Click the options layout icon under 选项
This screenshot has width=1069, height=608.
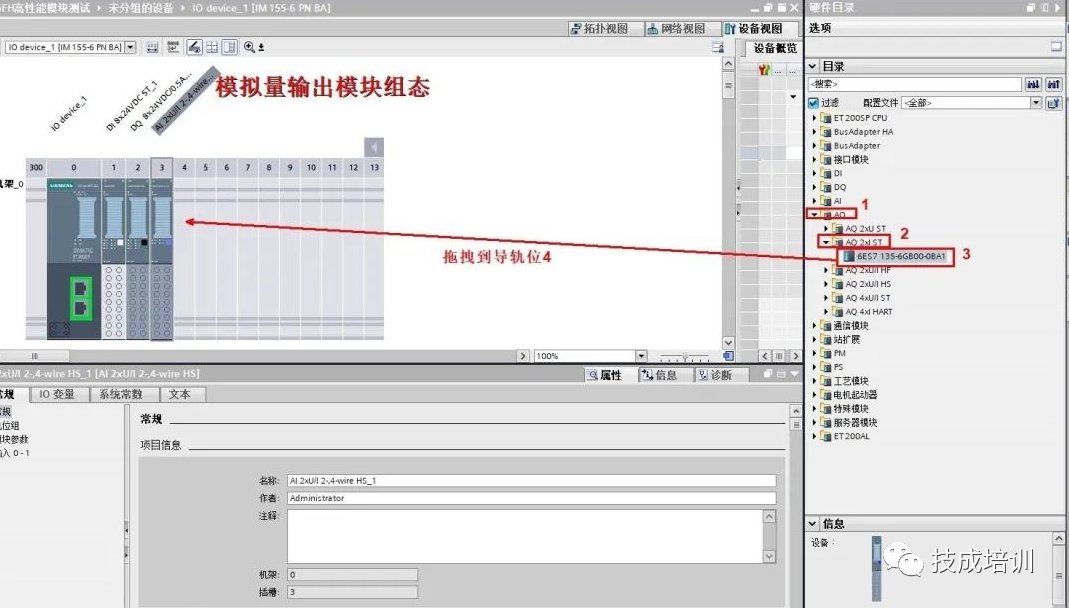click(1056, 46)
